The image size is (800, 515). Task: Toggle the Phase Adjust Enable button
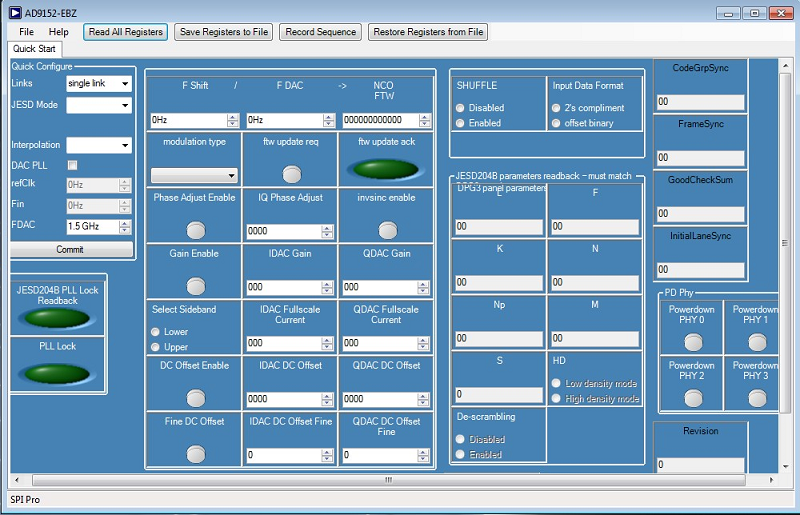click(x=195, y=230)
